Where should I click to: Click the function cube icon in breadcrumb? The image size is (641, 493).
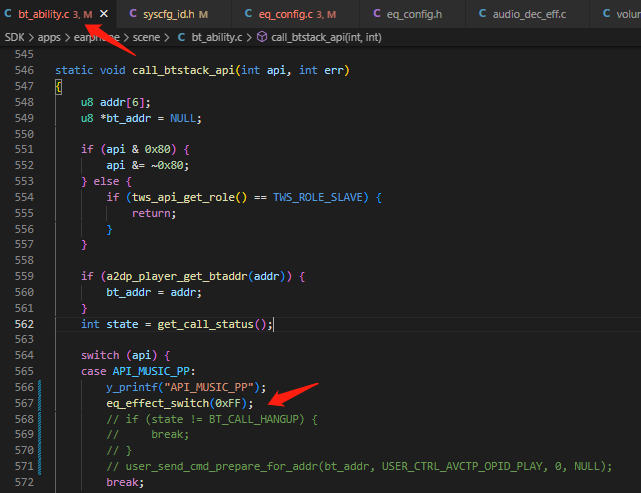pyautogui.click(x=262, y=37)
